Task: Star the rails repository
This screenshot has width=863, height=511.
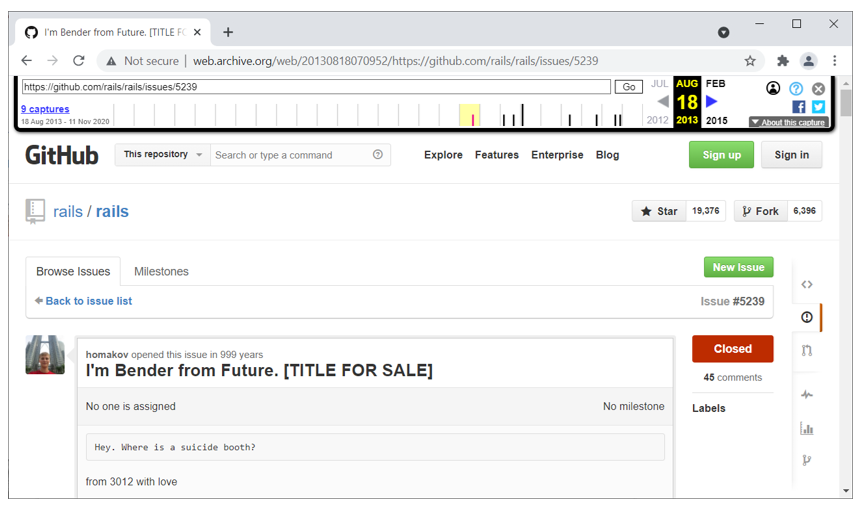Action: click(x=659, y=211)
